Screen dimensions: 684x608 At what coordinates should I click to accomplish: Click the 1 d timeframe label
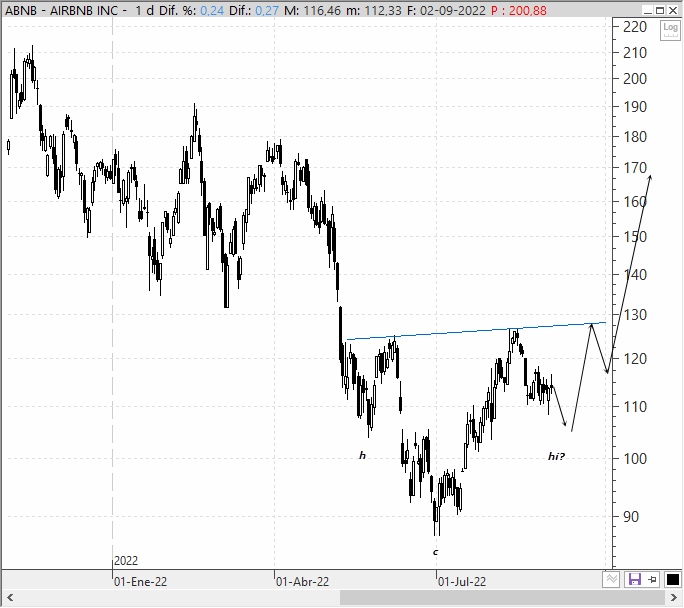tap(144, 10)
